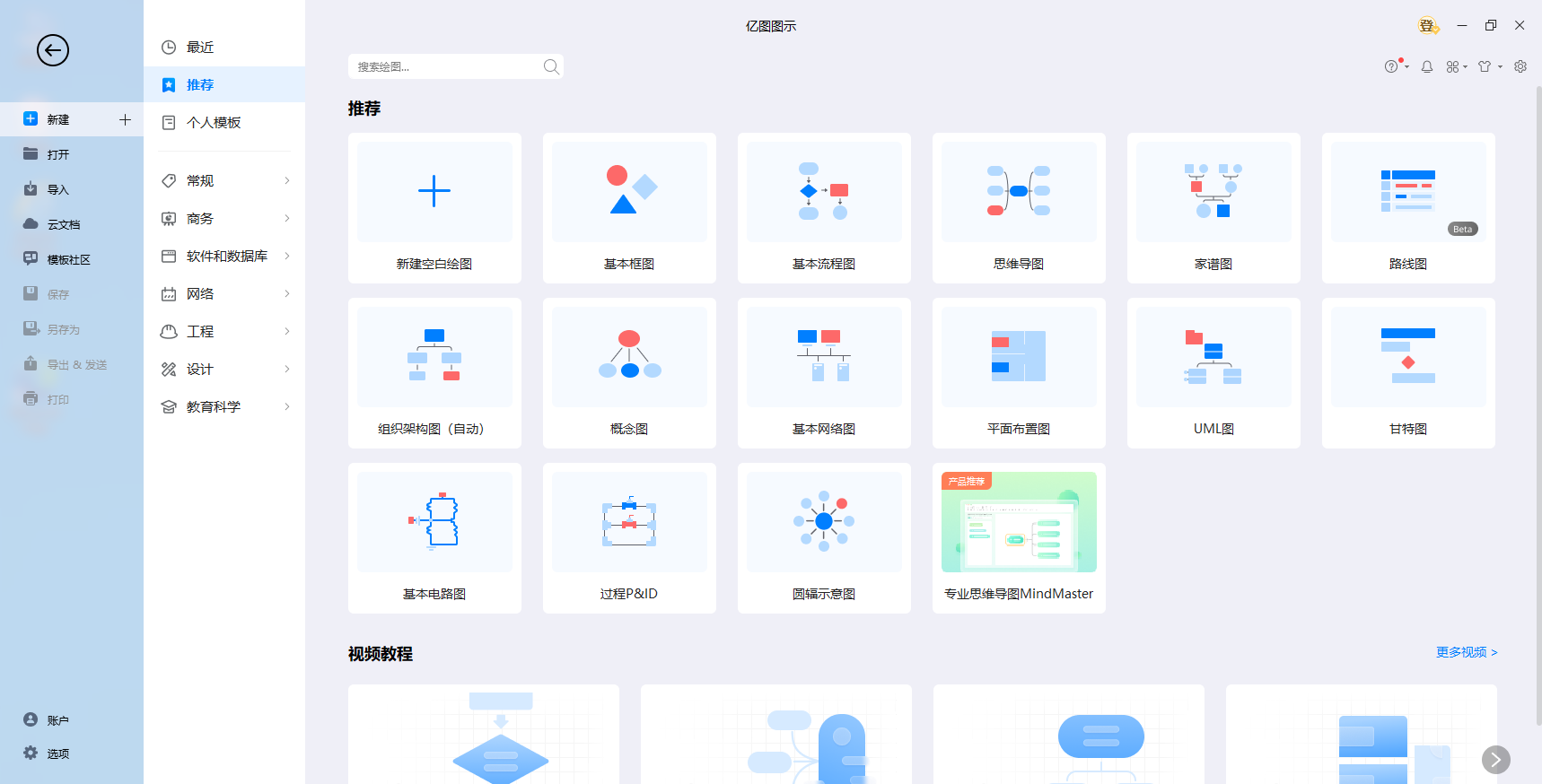Click the settings gear icon top right
The height and width of the screenshot is (784, 1542).
click(1520, 66)
